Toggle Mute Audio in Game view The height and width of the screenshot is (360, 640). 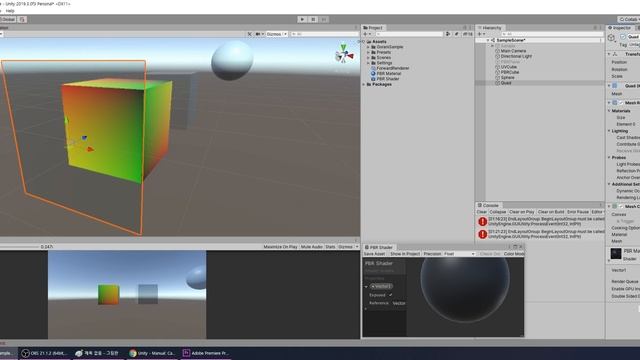311,247
